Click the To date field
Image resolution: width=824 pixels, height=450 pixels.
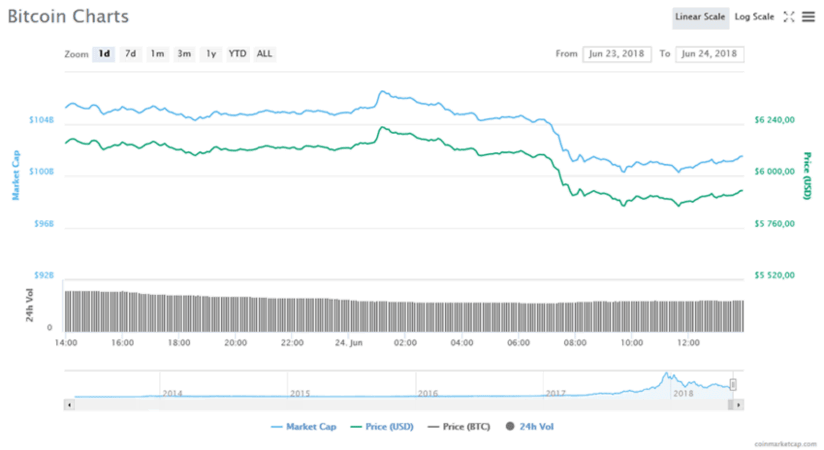(709, 54)
